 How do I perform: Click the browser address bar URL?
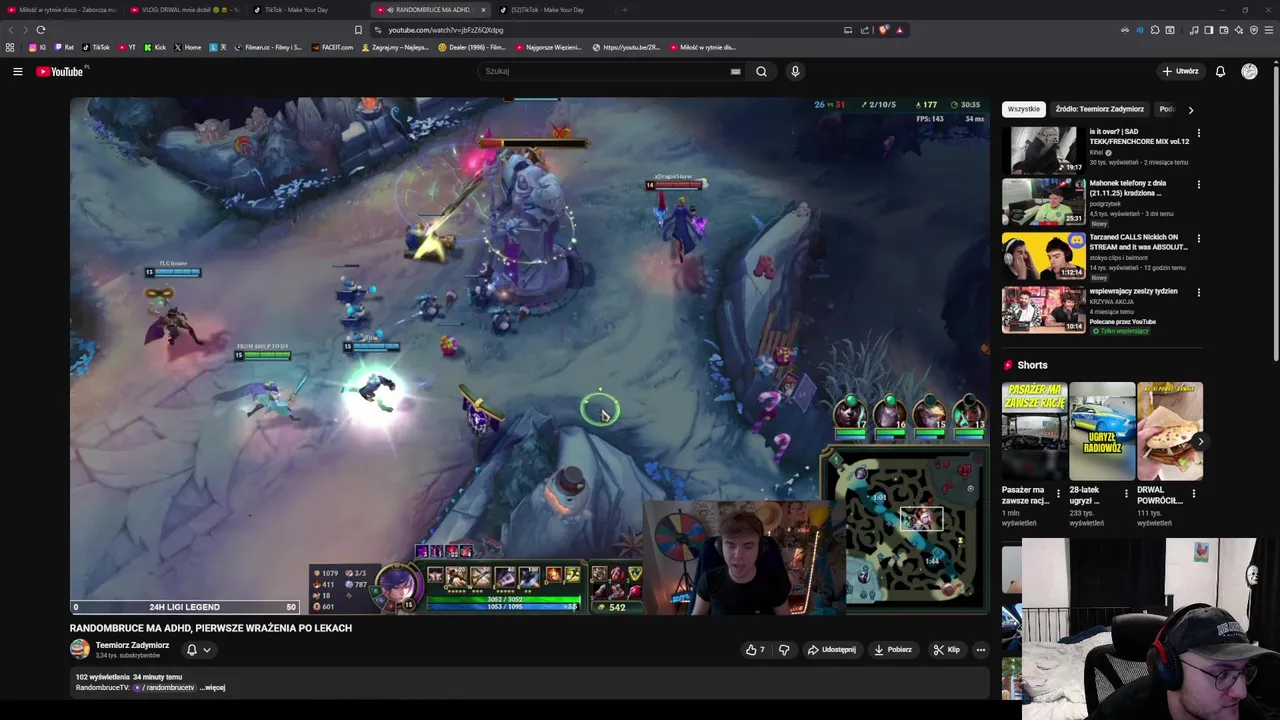click(x=445, y=30)
